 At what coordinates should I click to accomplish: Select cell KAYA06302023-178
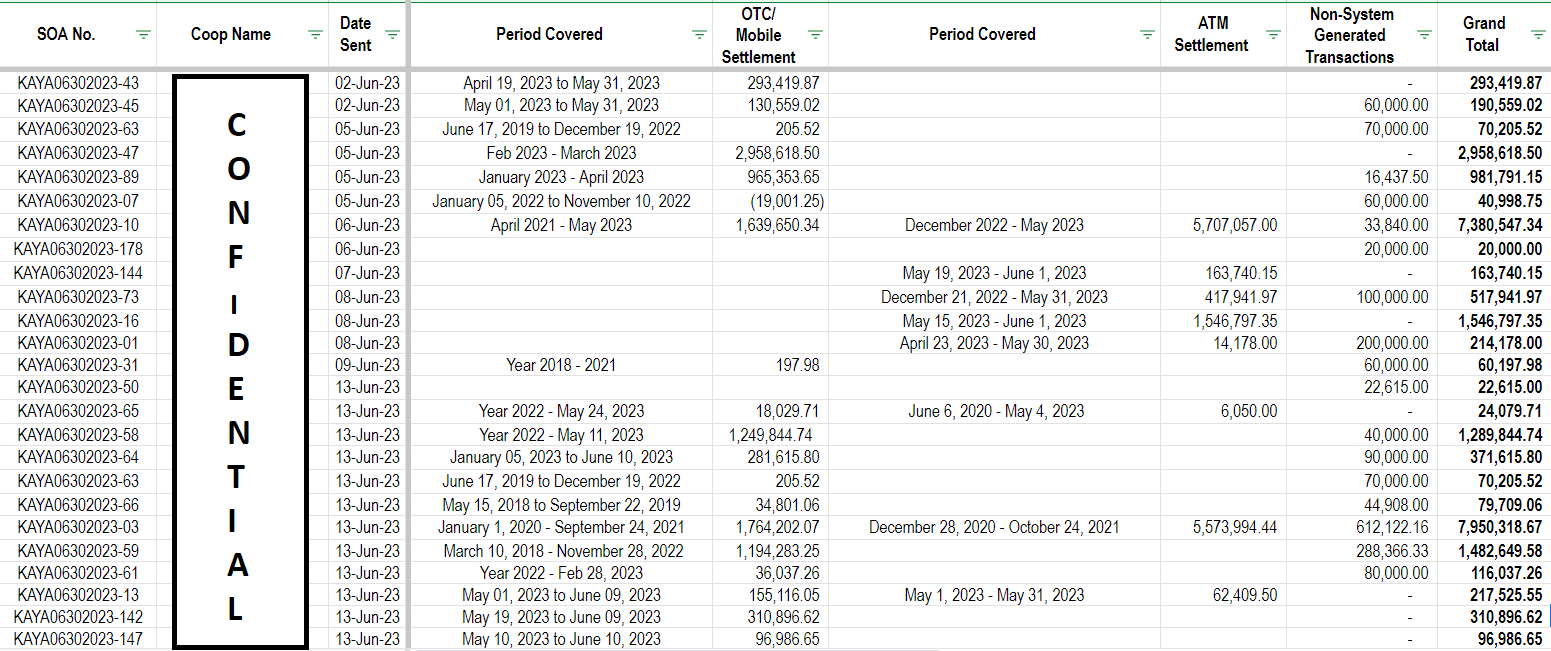pos(78,249)
